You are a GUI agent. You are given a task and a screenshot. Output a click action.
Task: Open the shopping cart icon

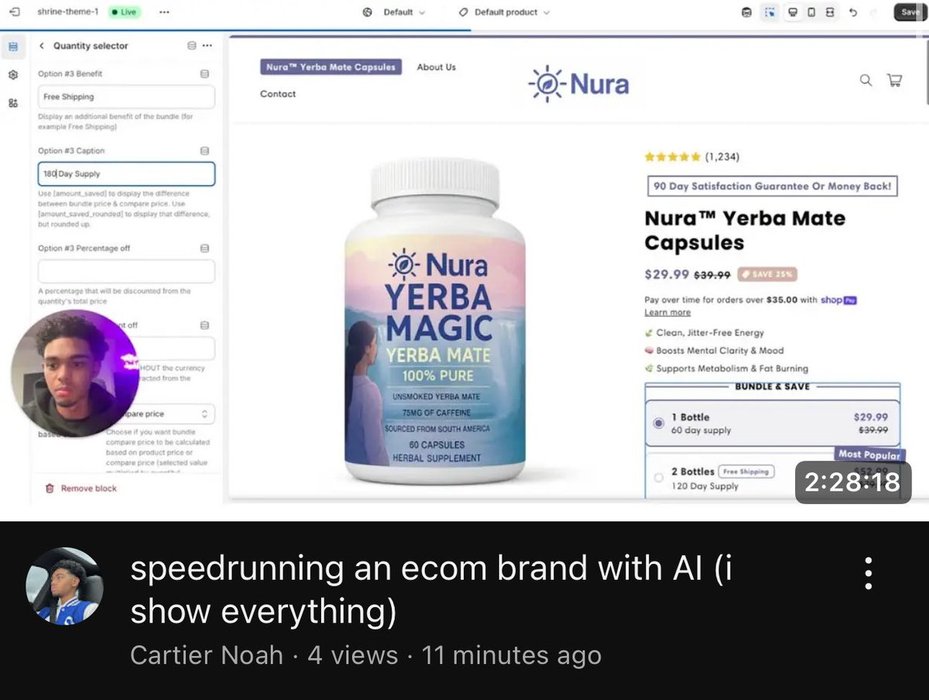[x=895, y=80]
